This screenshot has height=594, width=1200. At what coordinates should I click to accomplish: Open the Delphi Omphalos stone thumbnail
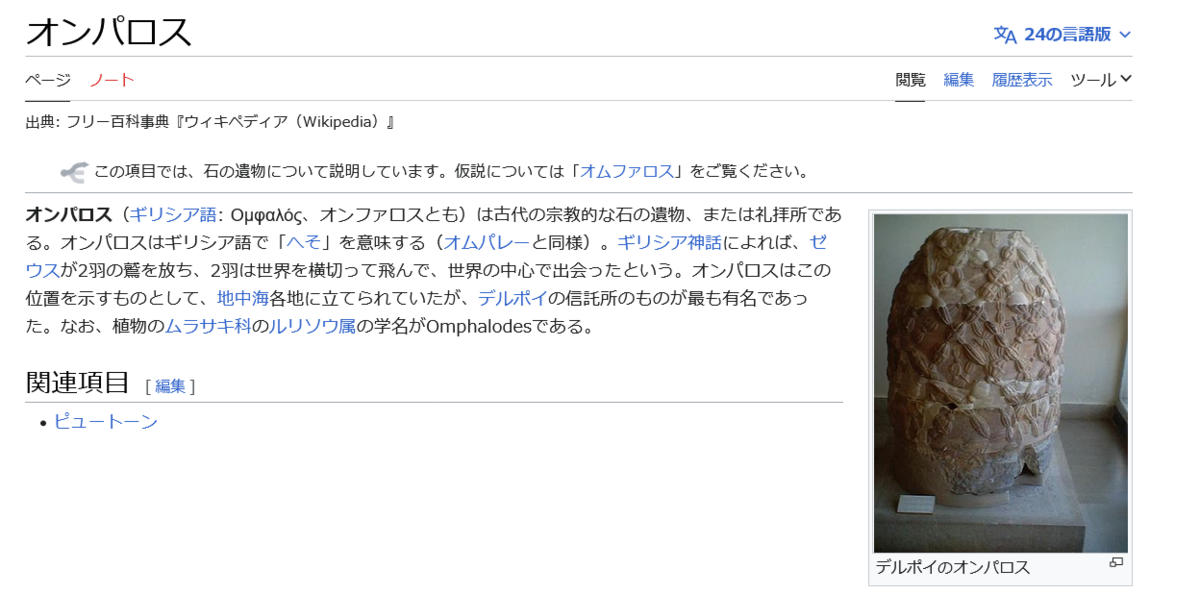(x=1001, y=383)
